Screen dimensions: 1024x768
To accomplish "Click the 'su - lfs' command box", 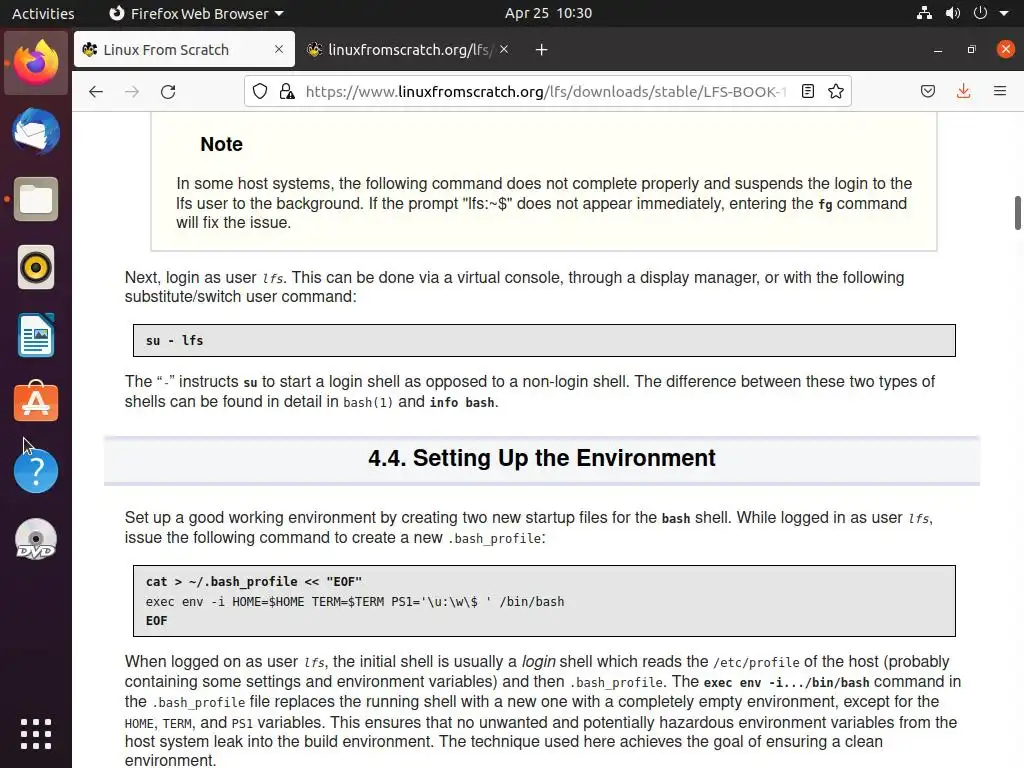I will [544, 340].
